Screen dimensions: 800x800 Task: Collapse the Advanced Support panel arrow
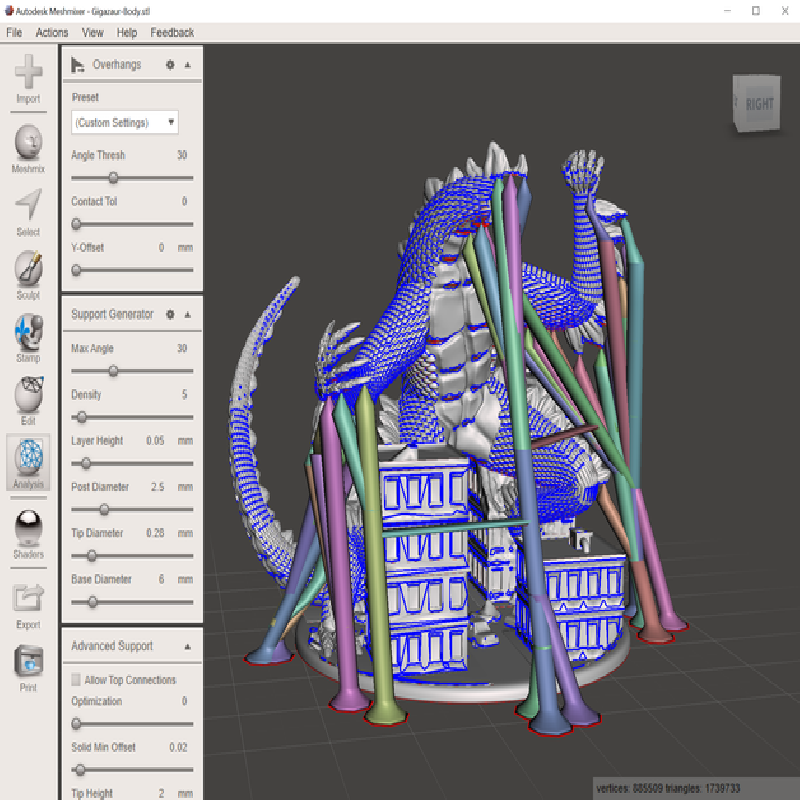point(188,646)
